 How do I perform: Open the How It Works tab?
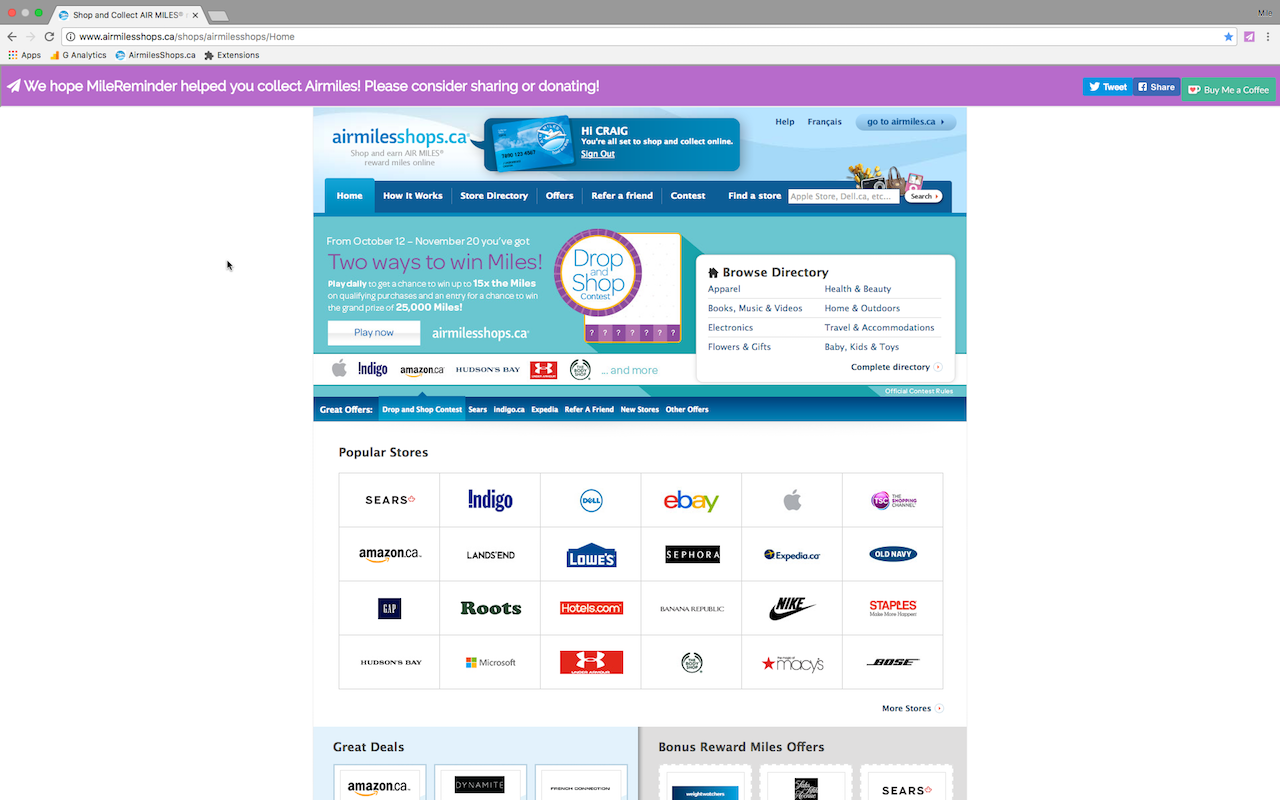[x=413, y=196]
